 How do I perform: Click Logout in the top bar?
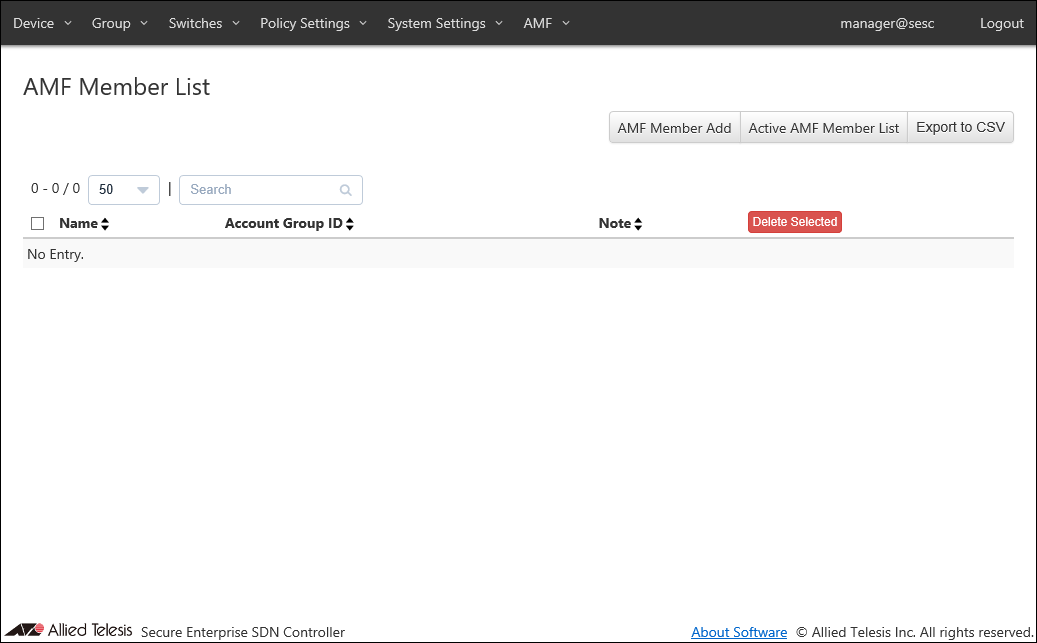pyautogui.click(x=1001, y=23)
